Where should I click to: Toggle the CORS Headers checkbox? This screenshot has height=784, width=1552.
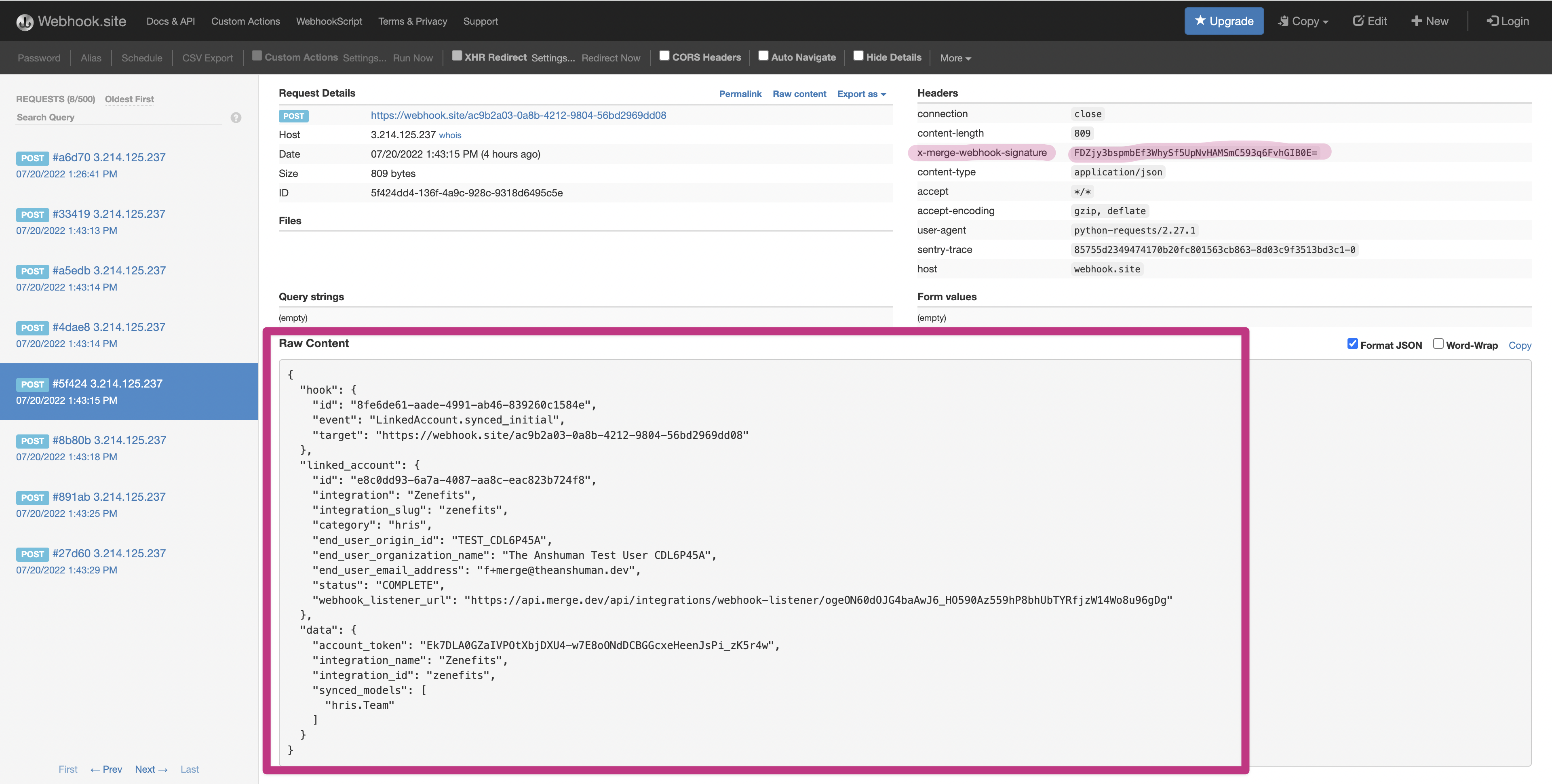click(664, 55)
